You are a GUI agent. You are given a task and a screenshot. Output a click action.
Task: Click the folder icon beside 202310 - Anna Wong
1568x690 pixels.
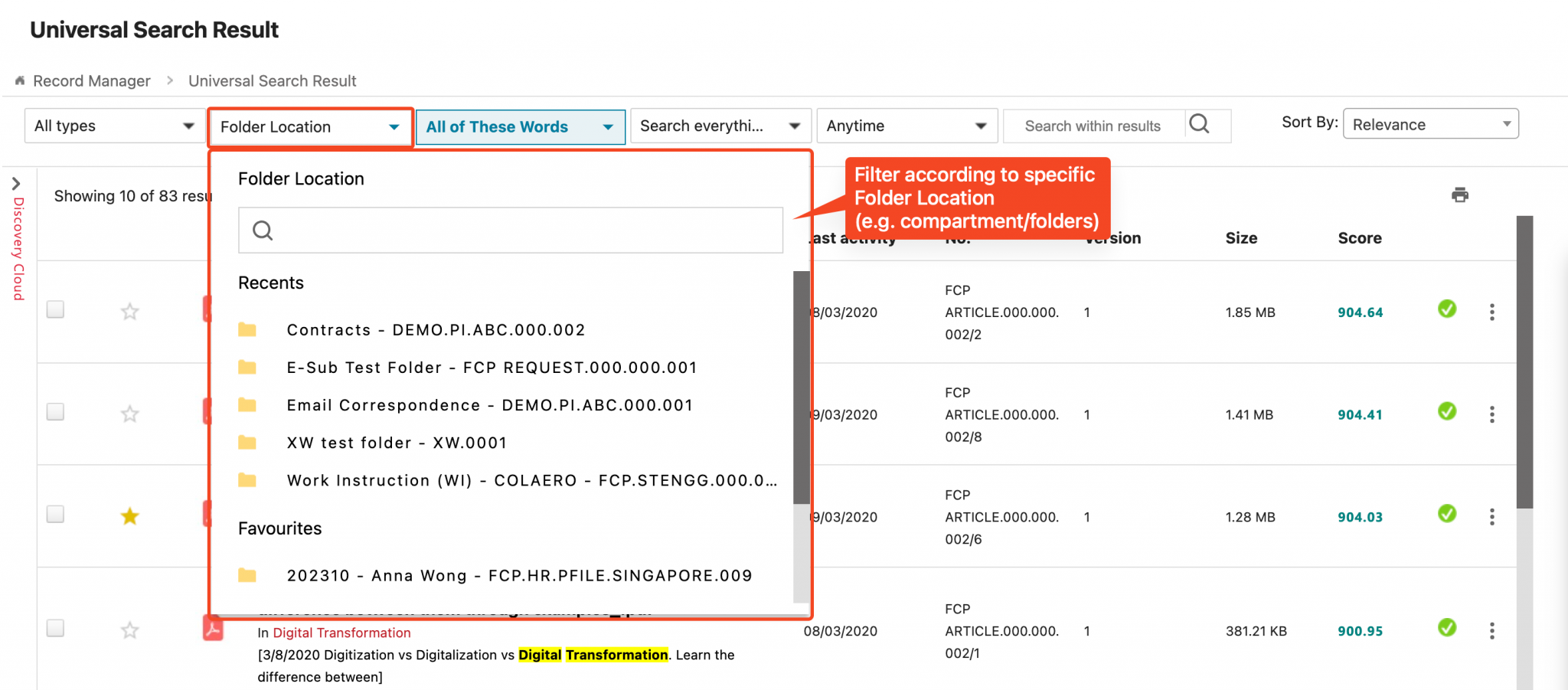(247, 575)
